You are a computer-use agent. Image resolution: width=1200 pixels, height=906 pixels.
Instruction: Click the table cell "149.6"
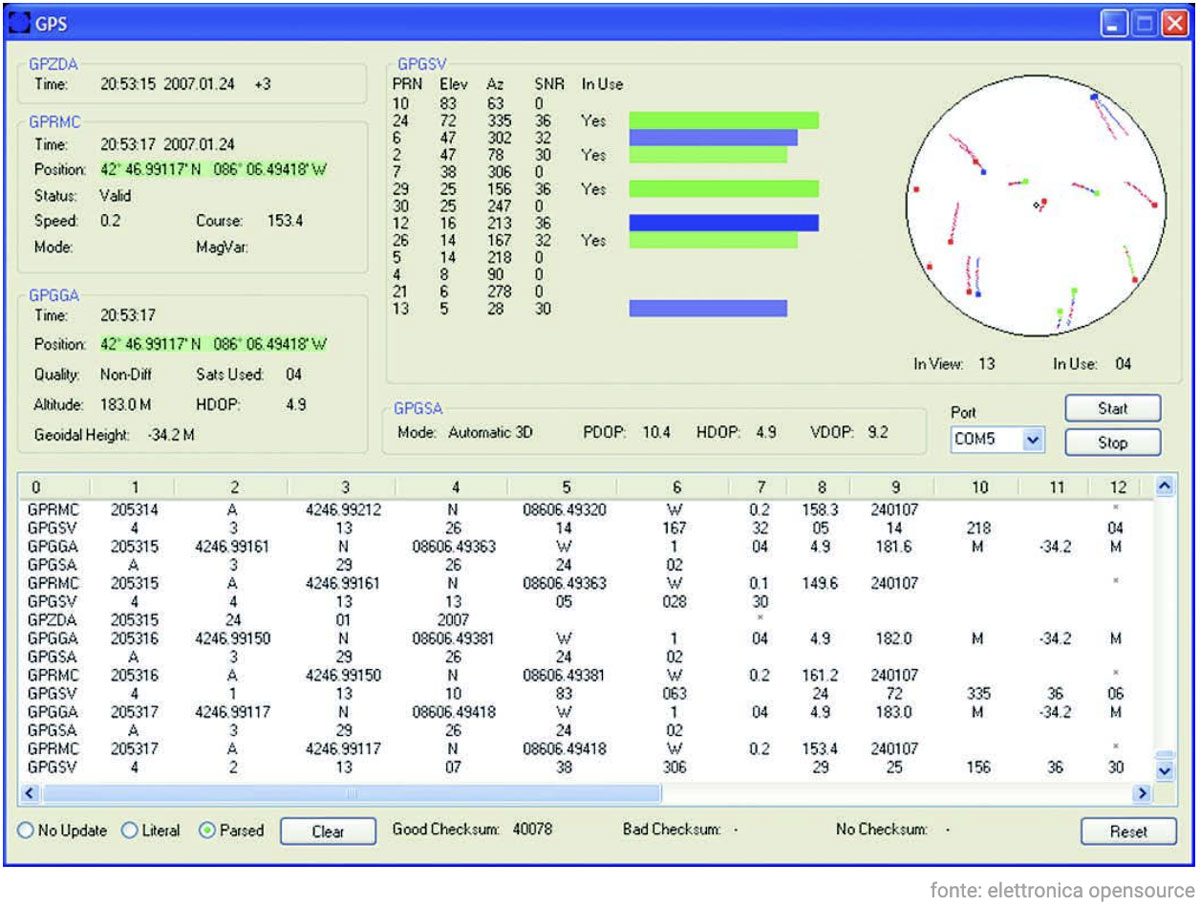821,583
